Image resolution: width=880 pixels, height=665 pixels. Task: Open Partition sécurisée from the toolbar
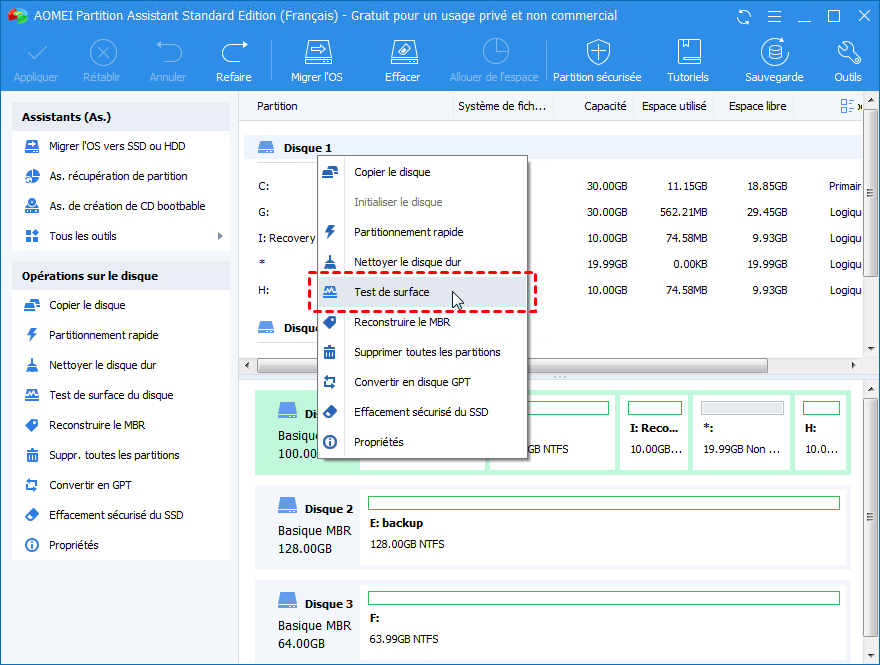pyautogui.click(x=597, y=53)
